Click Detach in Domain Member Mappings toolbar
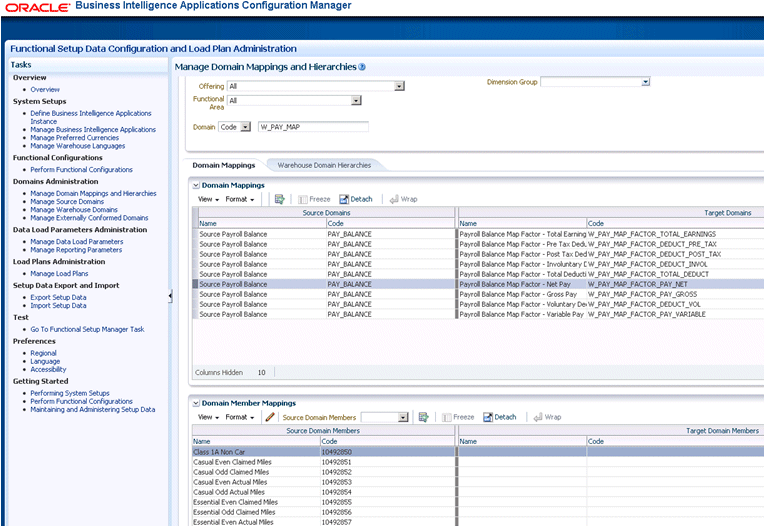 click(x=499, y=417)
